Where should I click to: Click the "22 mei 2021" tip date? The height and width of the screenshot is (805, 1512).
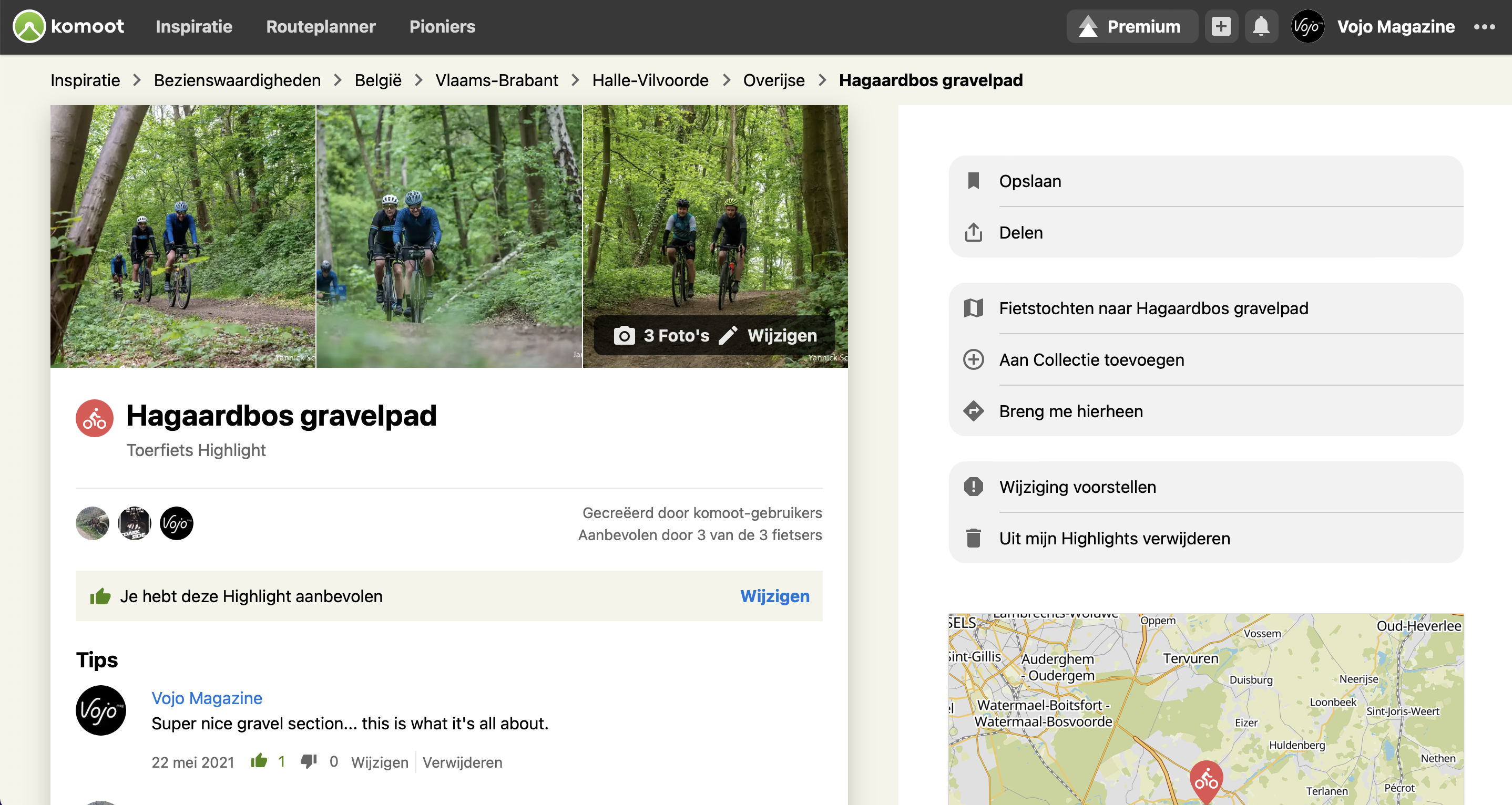tap(192, 762)
